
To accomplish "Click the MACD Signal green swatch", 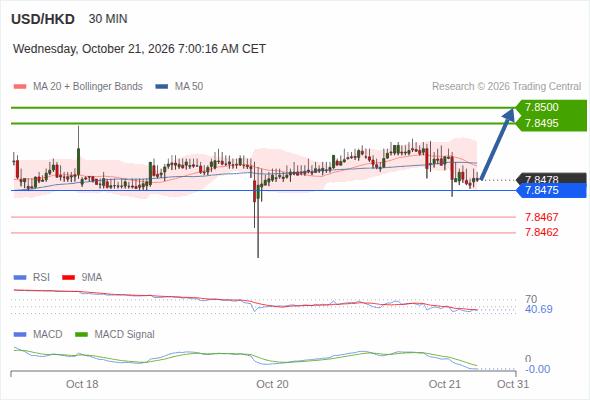I will click(81, 335).
